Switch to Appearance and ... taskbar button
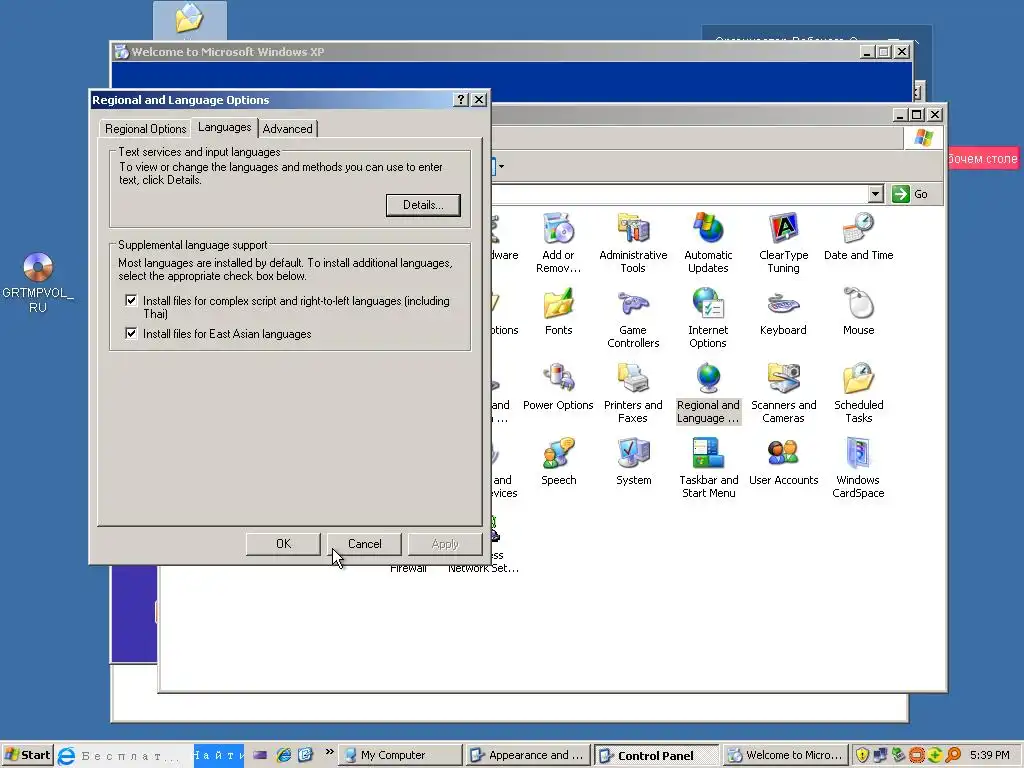Screen dimensions: 1024x768 [529, 755]
